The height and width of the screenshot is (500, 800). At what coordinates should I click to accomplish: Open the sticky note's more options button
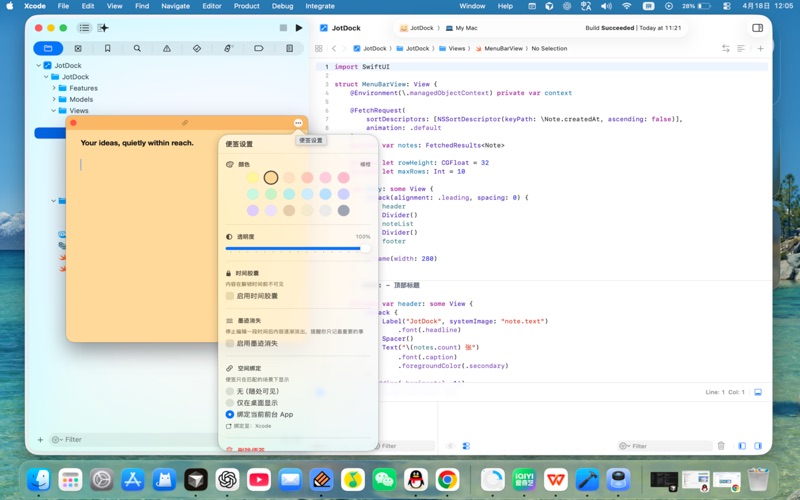point(298,123)
